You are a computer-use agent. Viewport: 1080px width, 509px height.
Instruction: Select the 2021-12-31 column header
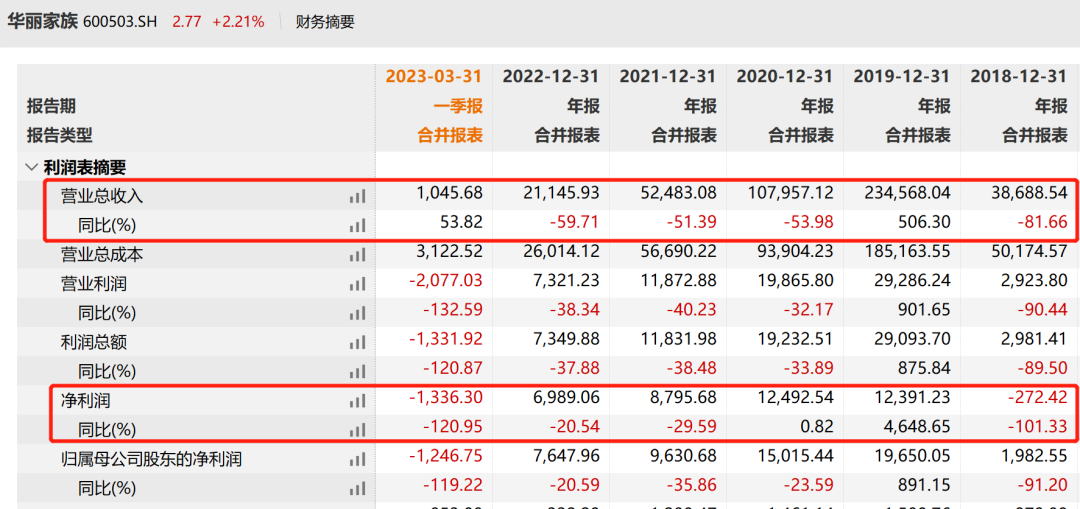(x=668, y=76)
